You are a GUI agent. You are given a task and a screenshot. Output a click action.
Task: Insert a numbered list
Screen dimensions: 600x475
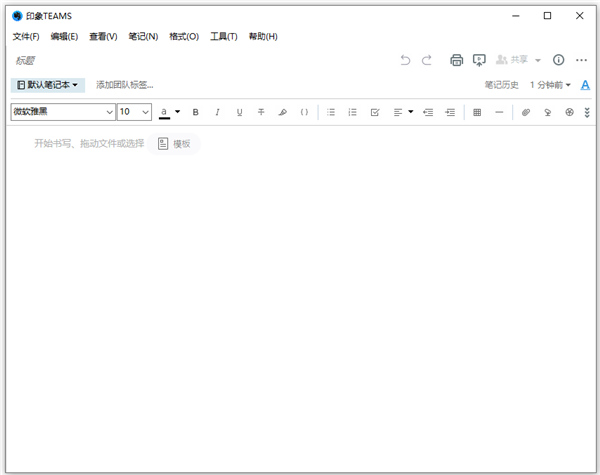352,112
